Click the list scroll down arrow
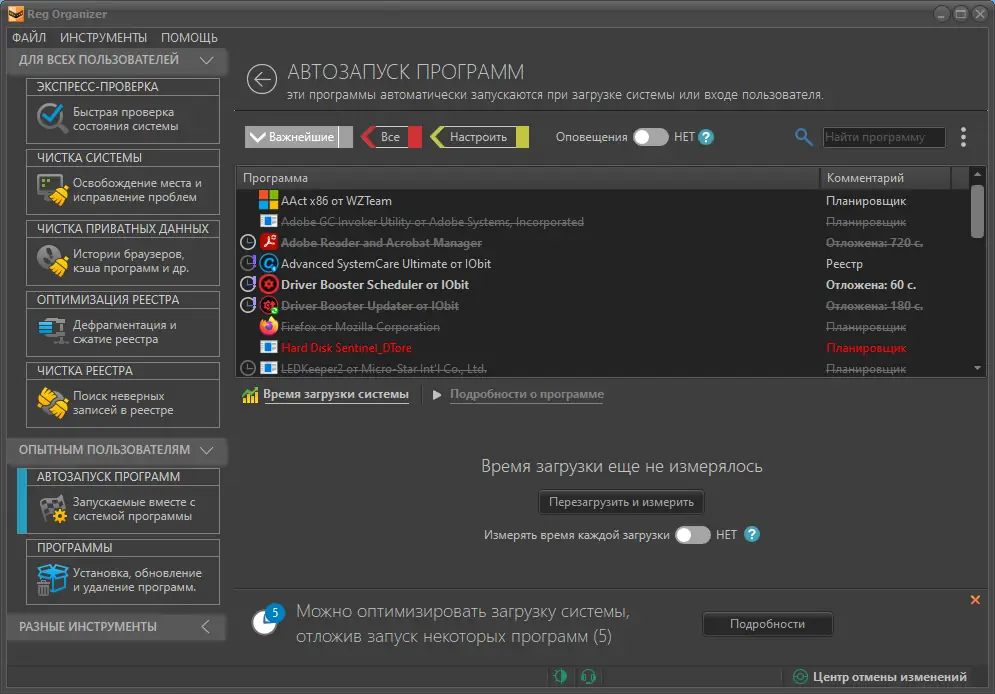Screen dimensions: 995x694 (x=977, y=368)
